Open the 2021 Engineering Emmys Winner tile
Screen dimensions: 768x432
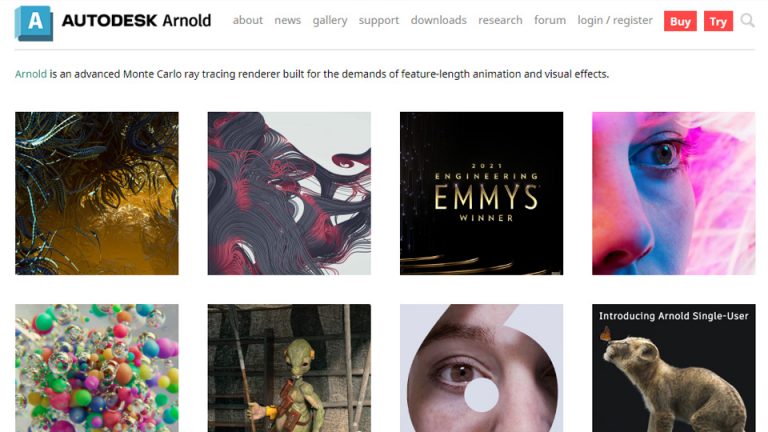pyautogui.click(x=481, y=193)
